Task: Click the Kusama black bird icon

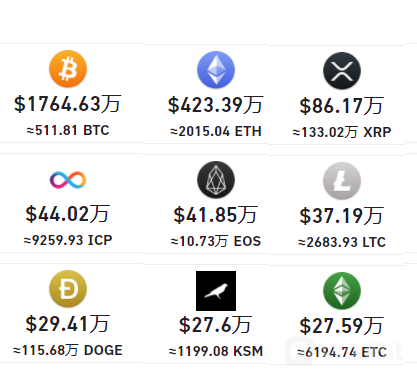Action: [x=216, y=291]
